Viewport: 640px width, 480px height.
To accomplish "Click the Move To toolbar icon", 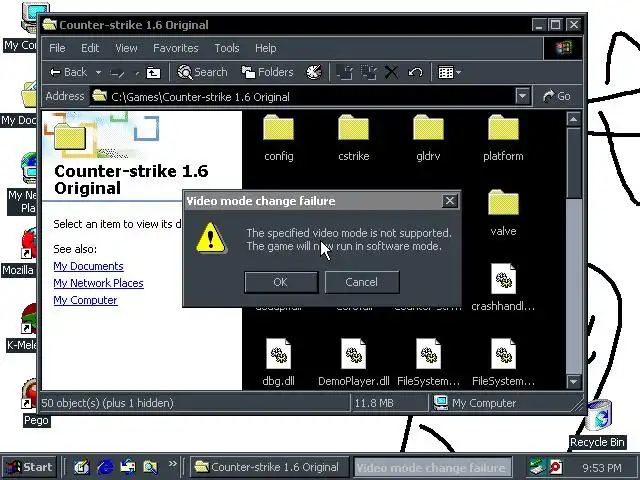I will (344, 73).
